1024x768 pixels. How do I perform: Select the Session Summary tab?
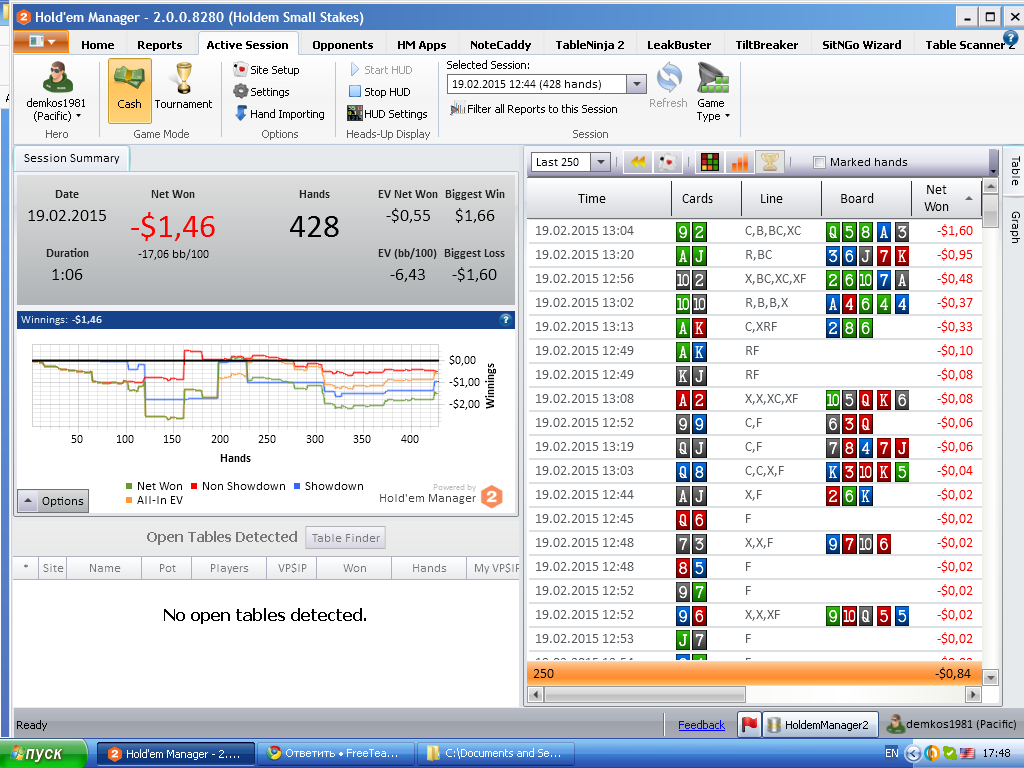(72, 158)
